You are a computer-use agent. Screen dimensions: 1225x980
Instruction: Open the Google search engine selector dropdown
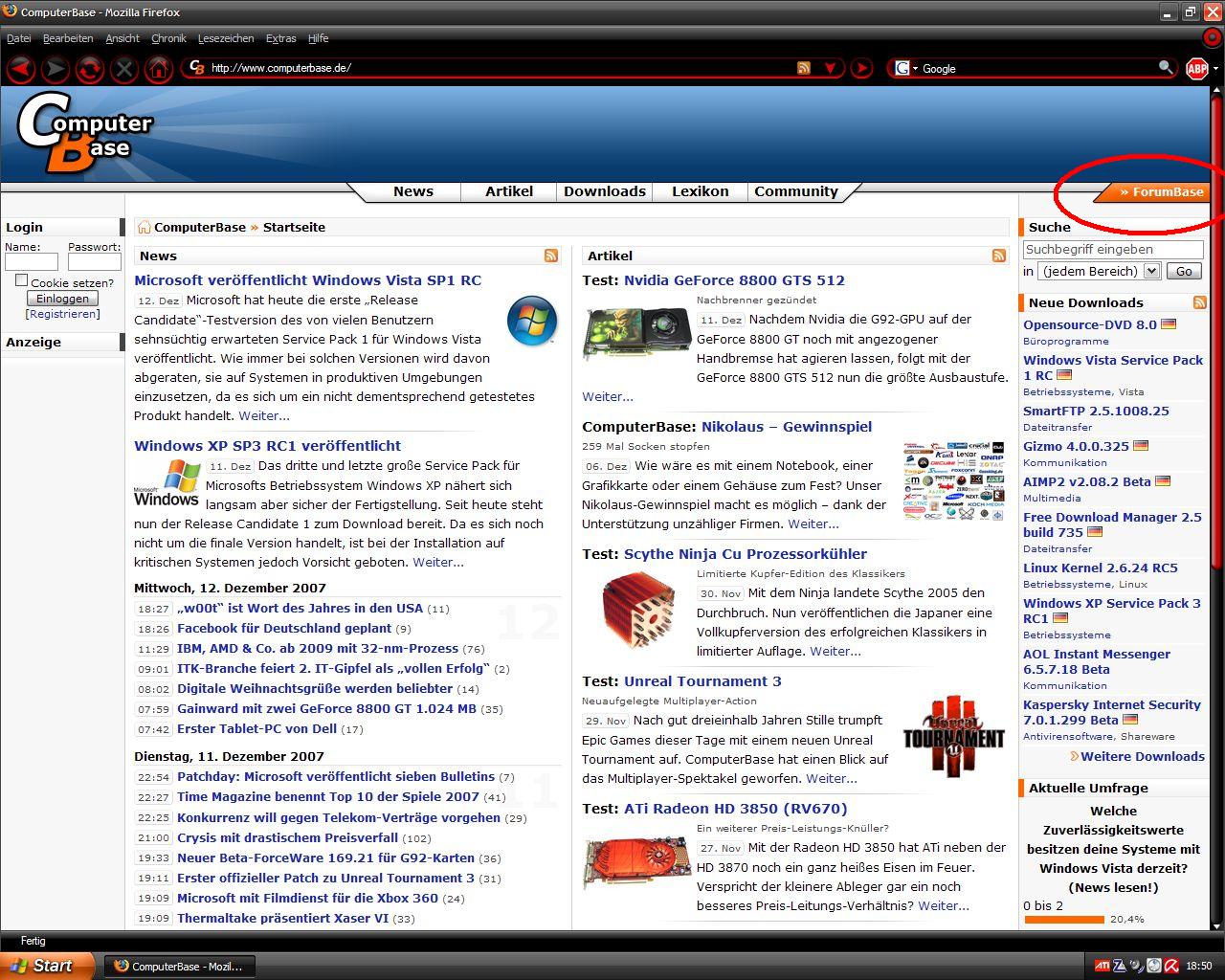pyautogui.click(x=915, y=68)
